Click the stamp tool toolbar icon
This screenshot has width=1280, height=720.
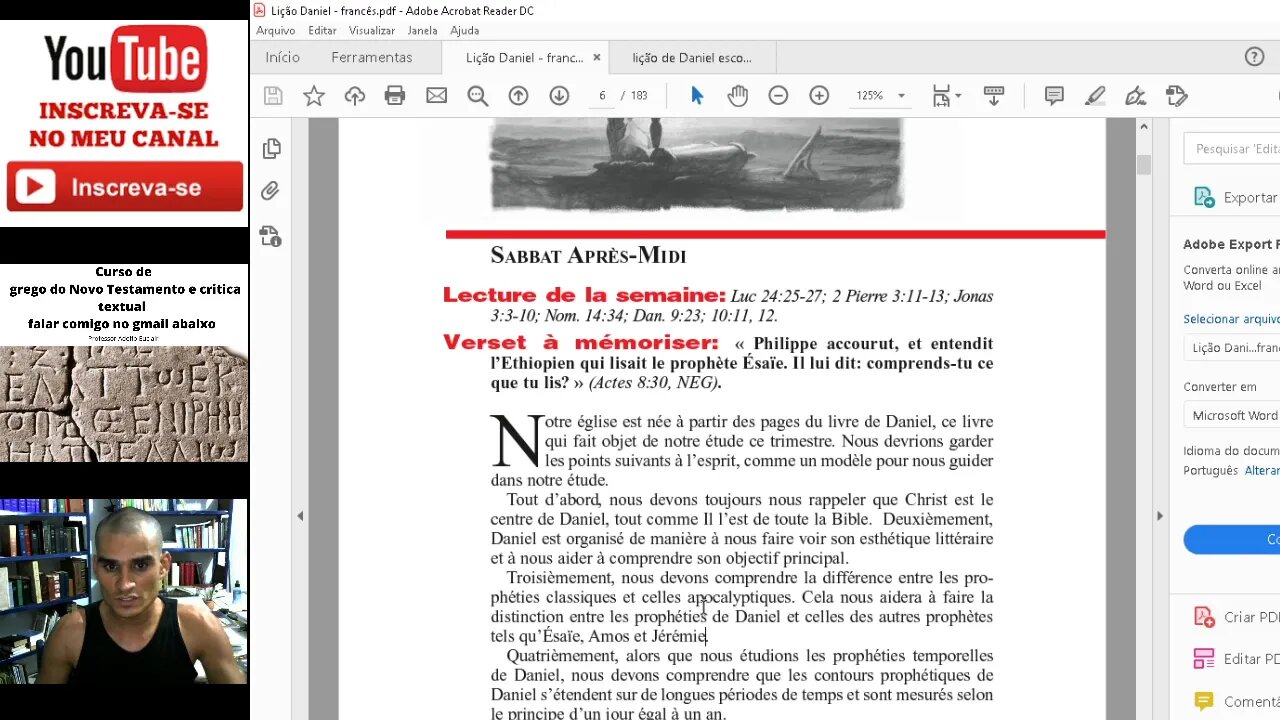coord(1176,96)
